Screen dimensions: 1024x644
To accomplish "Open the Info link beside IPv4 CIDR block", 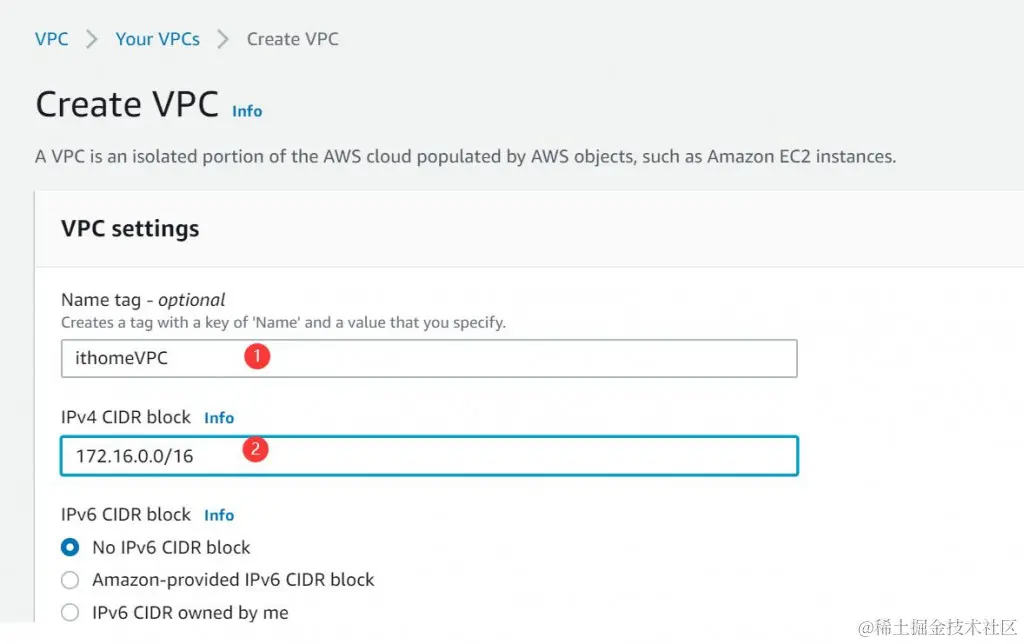I will tap(219, 417).
